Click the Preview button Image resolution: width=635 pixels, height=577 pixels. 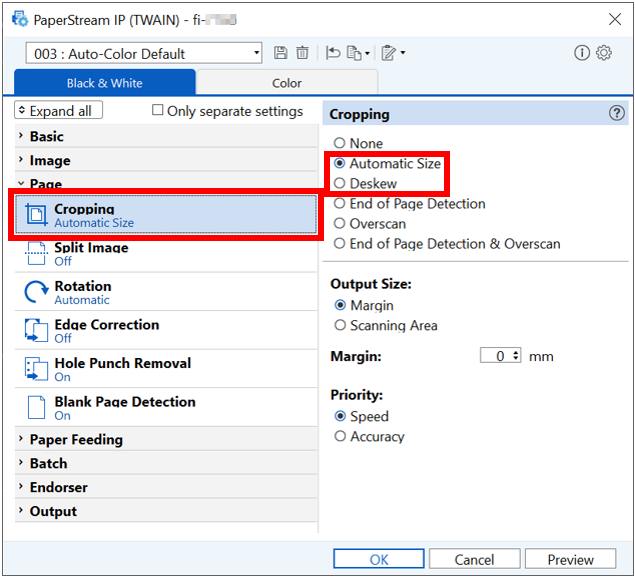570,559
